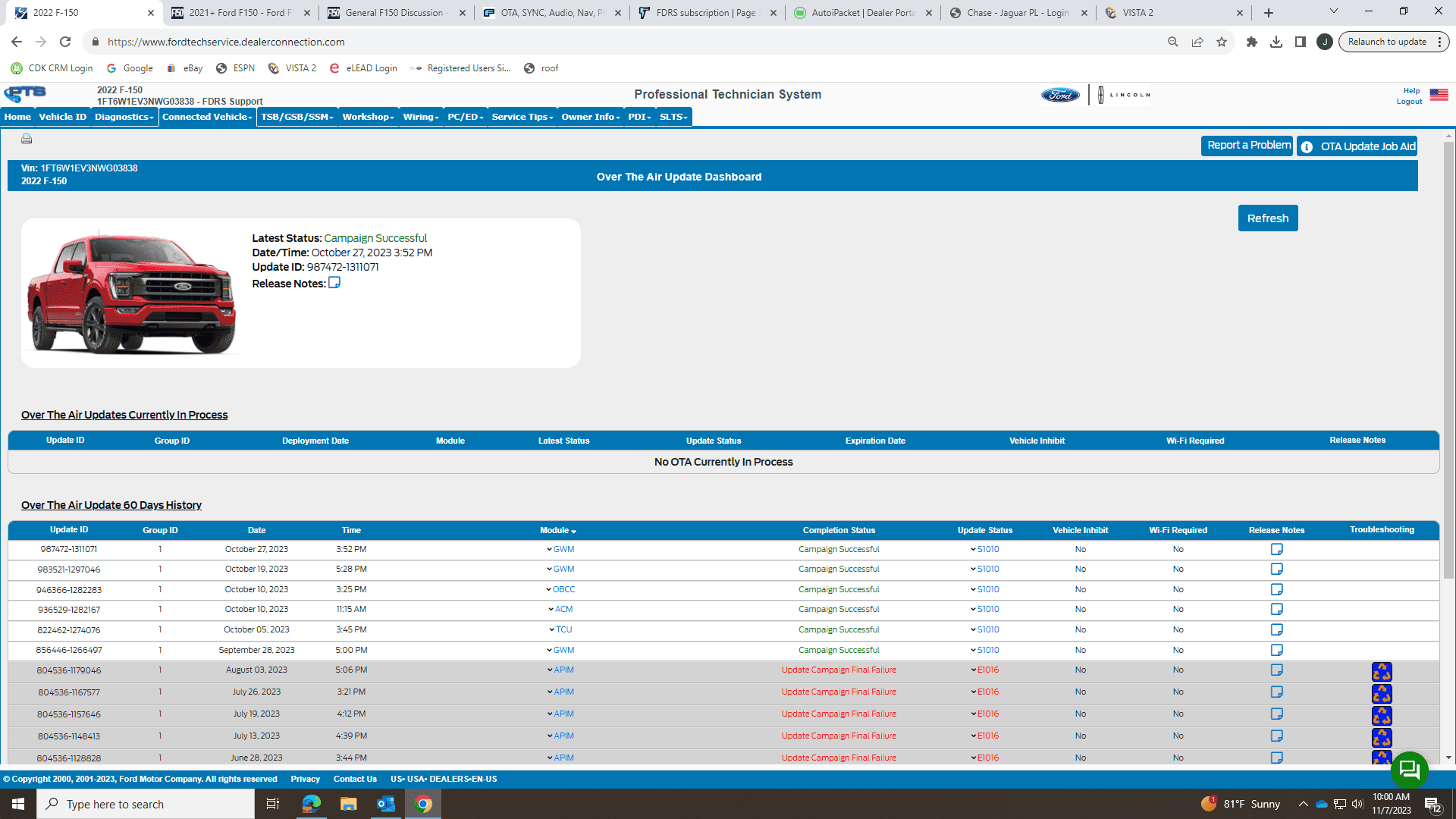1456x819 pixels.
Task: Click the printer icon below the Home menu
Action: point(27,139)
